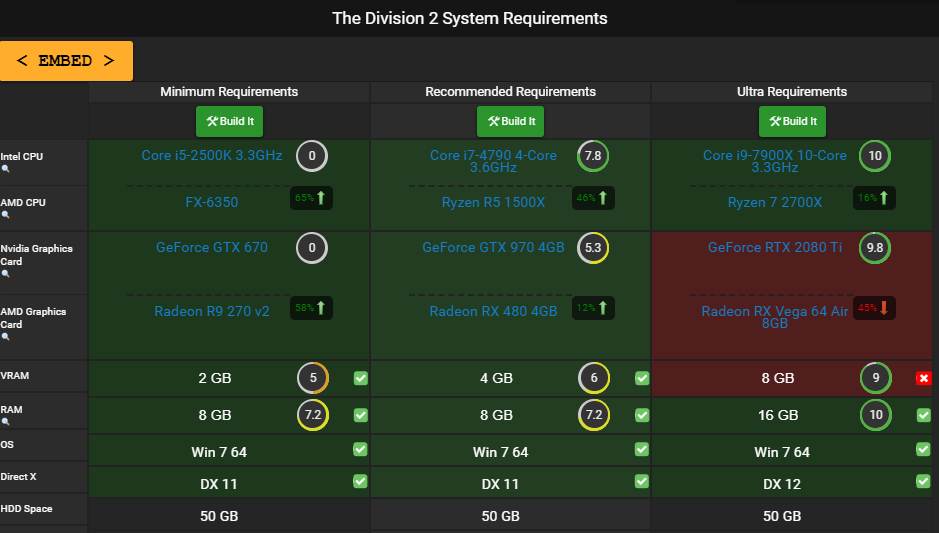The height and width of the screenshot is (533, 939).
Task: Click the 9.8 score circle for RTX 2080 Ti
Action: [x=875, y=248]
